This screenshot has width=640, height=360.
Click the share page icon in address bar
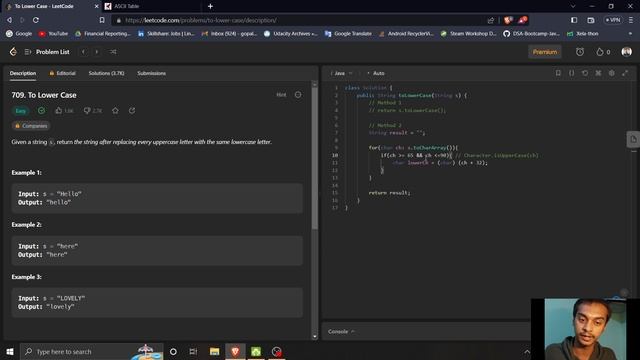click(x=491, y=20)
